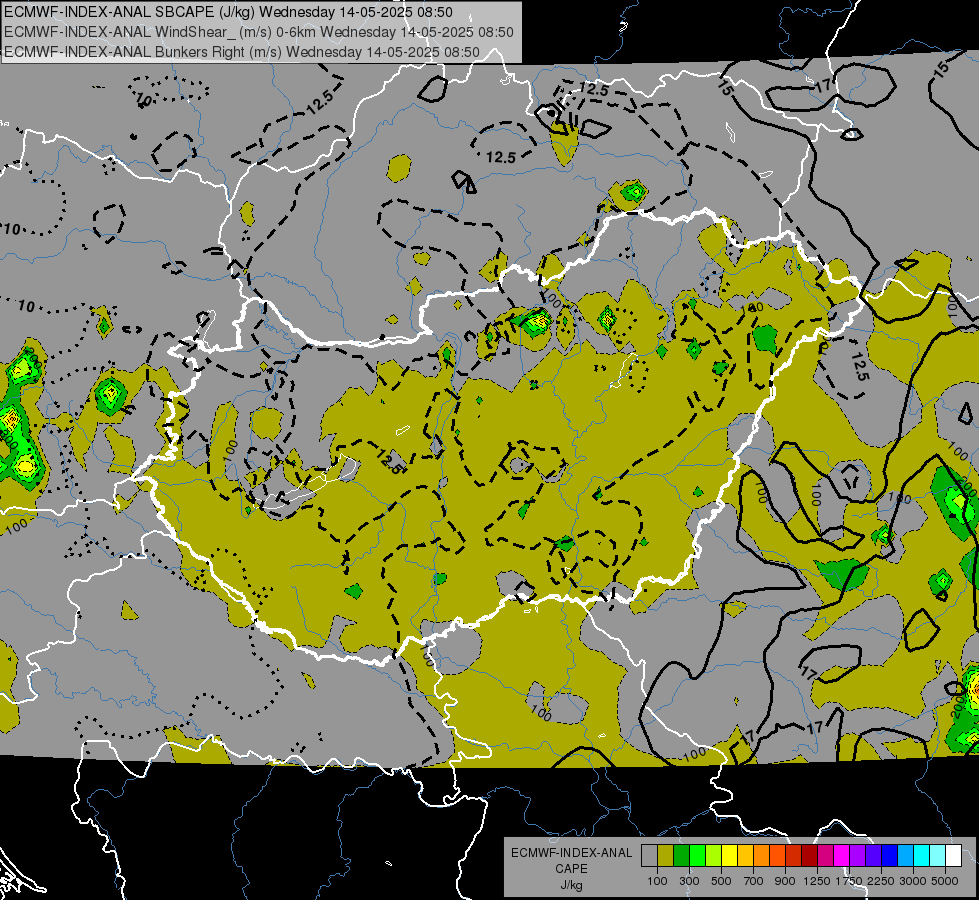Click the legend value 3000
979x900 pixels.
click(x=913, y=881)
